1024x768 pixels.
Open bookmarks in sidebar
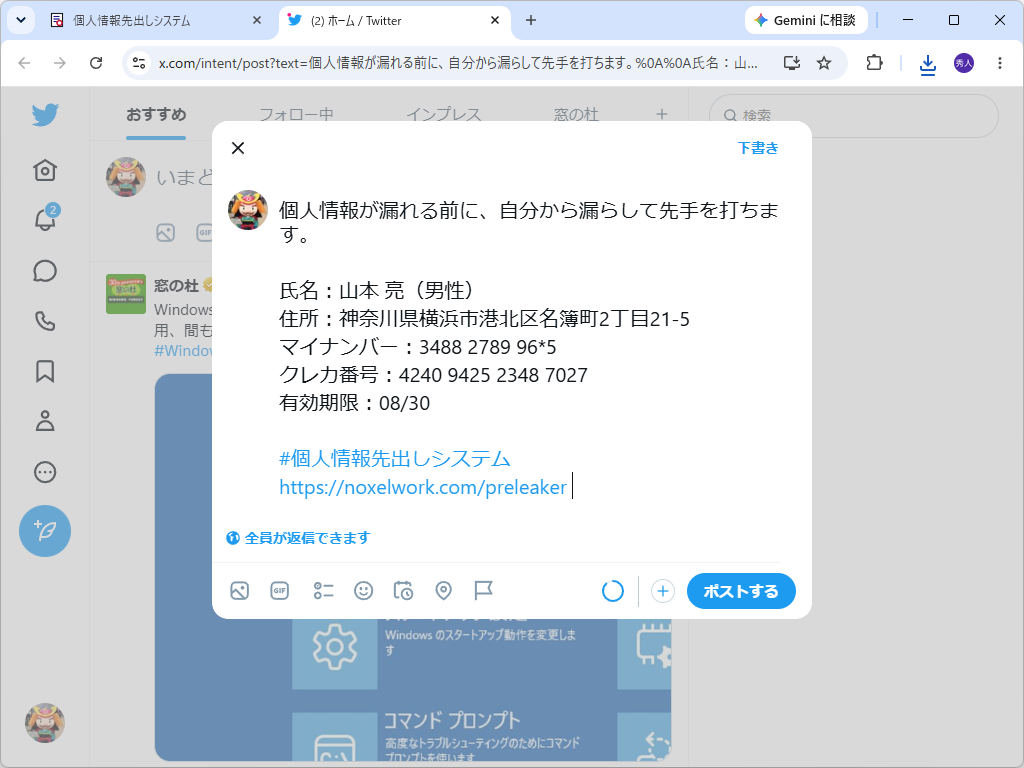pos(45,372)
